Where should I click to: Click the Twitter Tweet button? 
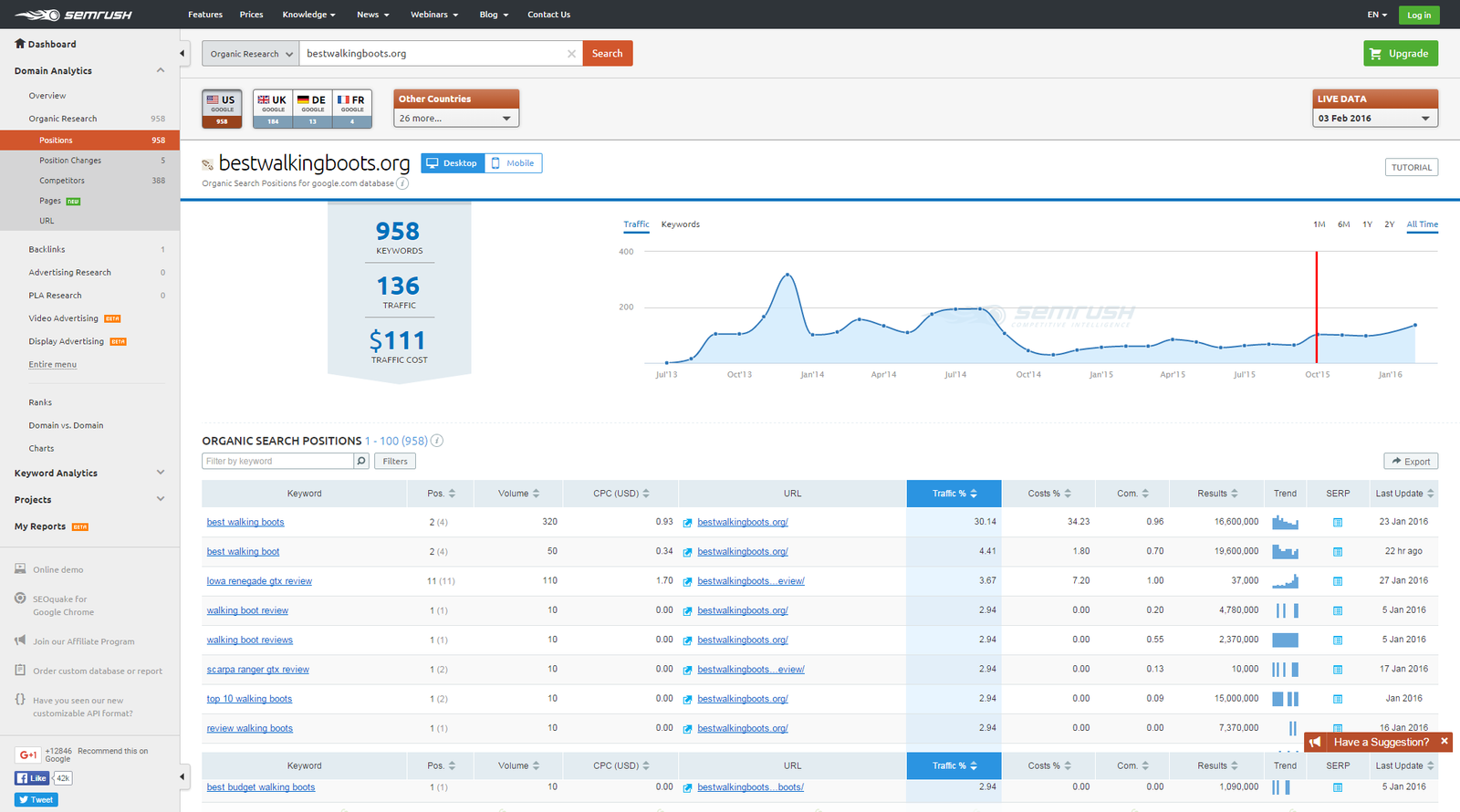(x=36, y=800)
